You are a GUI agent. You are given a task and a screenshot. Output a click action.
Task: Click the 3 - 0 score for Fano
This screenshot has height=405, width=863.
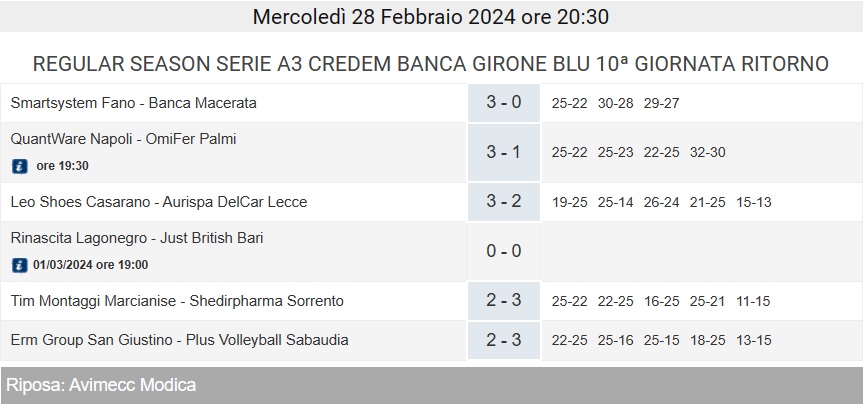click(504, 102)
